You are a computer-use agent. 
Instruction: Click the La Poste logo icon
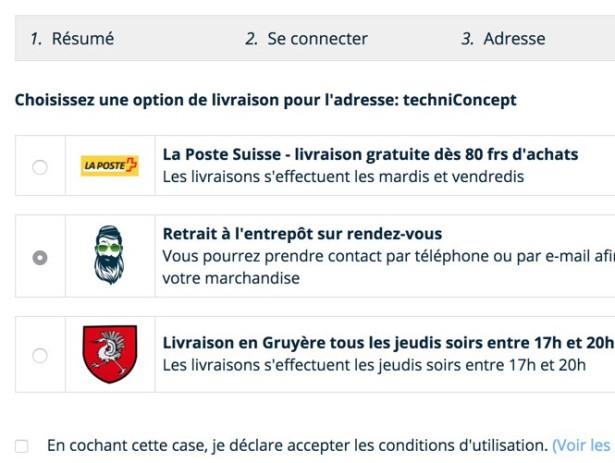[x=110, y=166]
